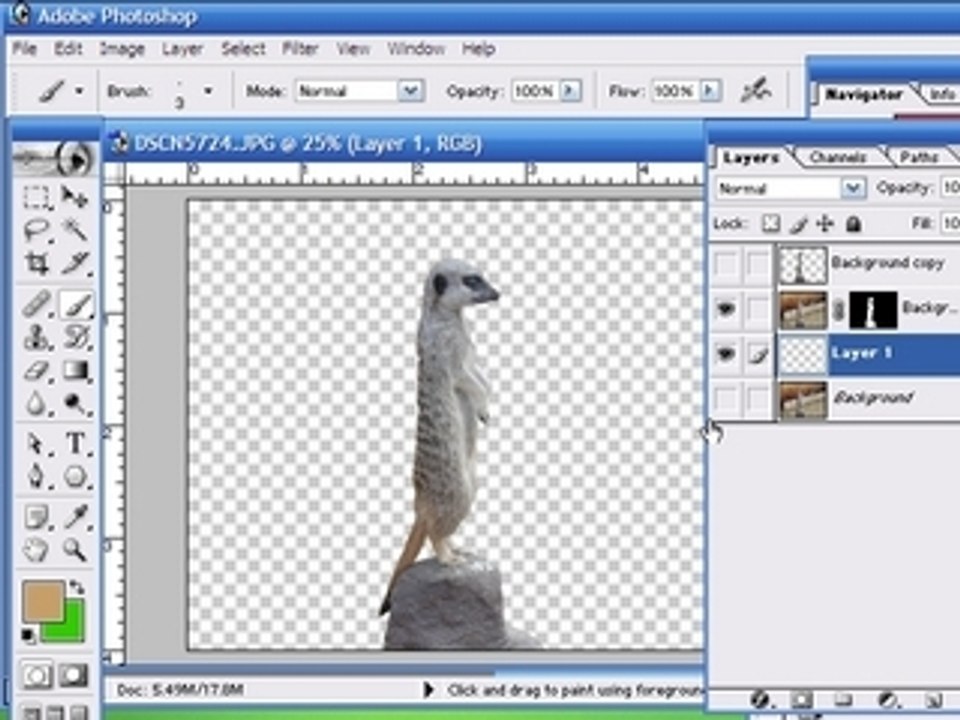Select the Hand tool
The width and height of the screenshot is (960, 720).
click(x=37, y=550)
